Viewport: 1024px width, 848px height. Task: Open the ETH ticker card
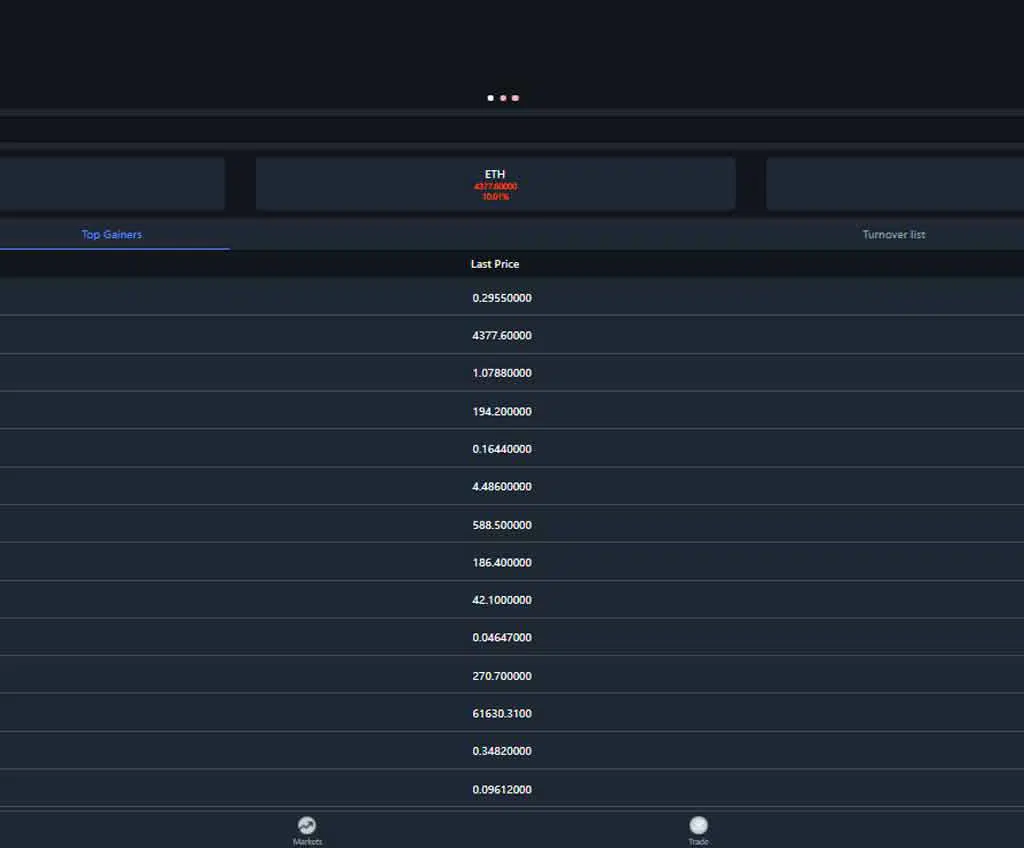496,184
